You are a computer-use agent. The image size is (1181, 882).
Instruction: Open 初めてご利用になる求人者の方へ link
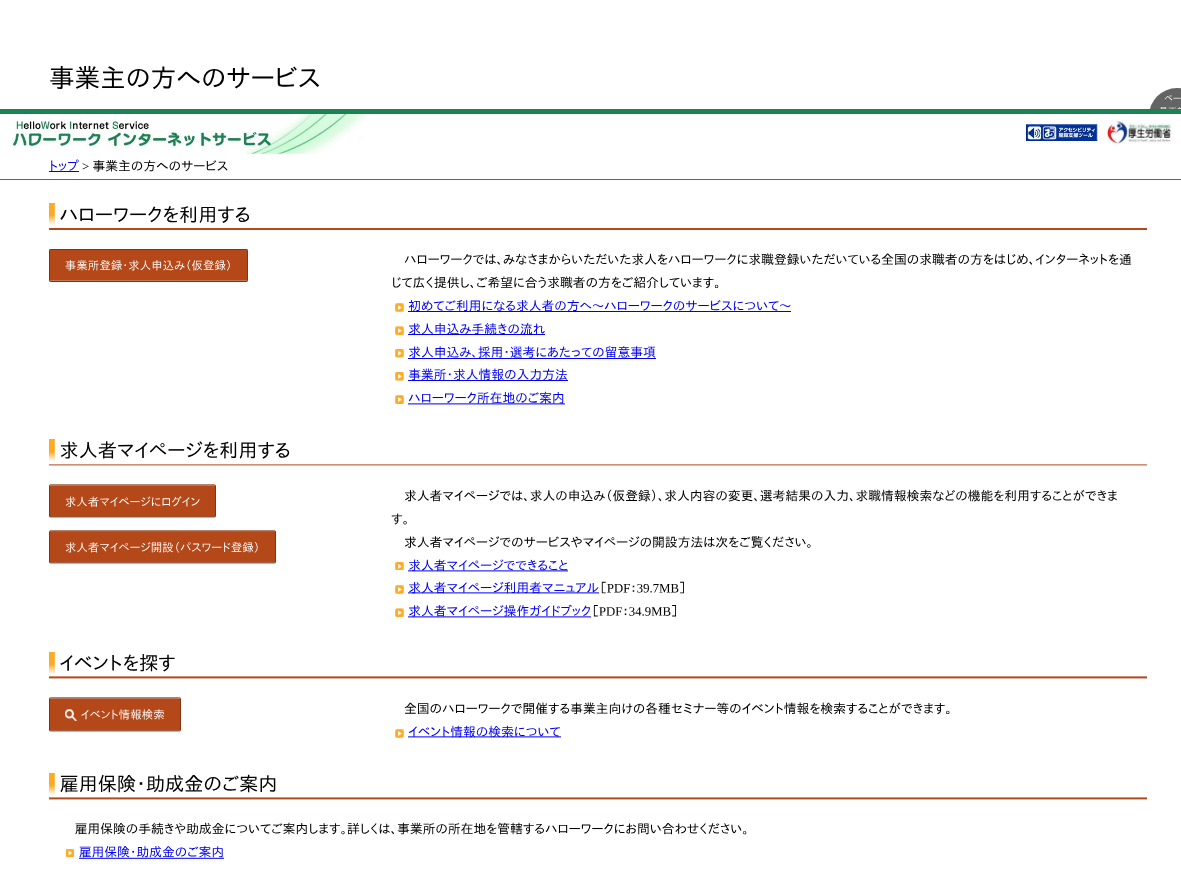600,306
